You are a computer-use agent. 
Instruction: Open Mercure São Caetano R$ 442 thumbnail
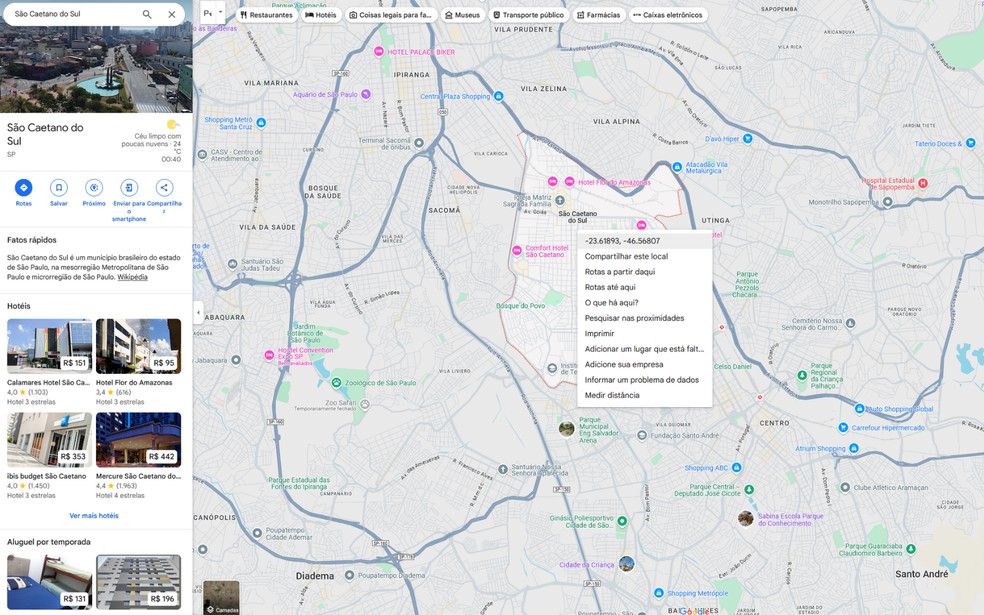point(139,440)
